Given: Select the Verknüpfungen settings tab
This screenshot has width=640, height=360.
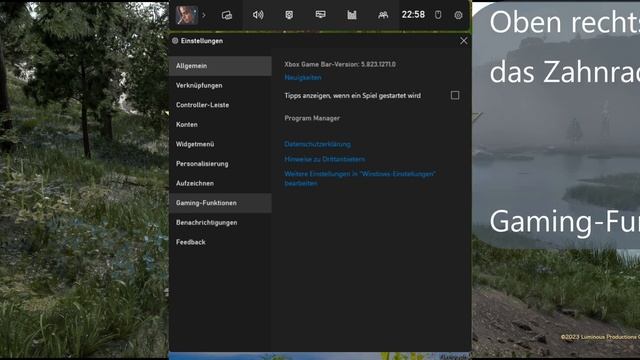Looking at the screenshot, I should coord(220,85).
